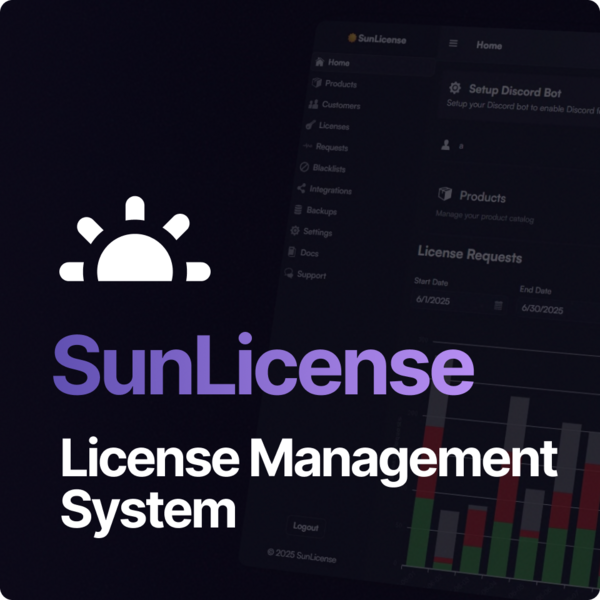Click the Backups database icon
600x600 pixels.
pos(298,209)
